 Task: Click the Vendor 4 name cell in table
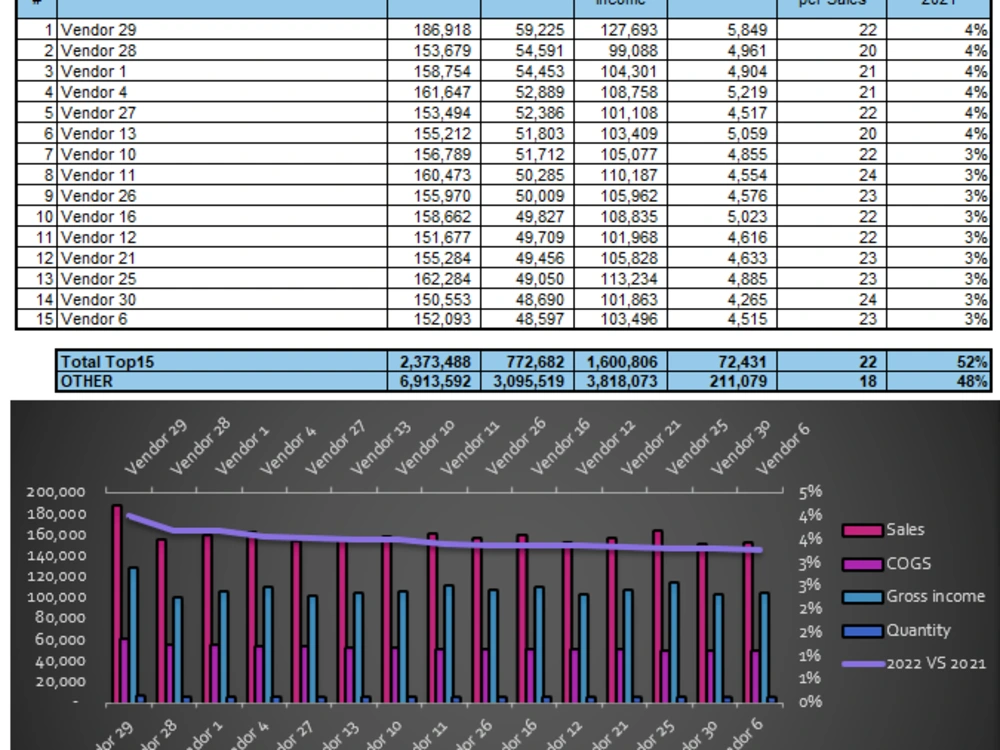coord(222,92)
